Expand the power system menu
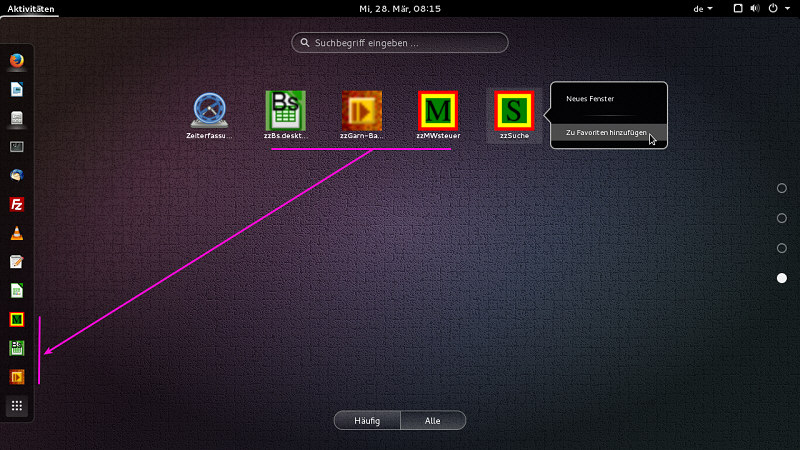The height and width of the screenshot is (450, 800). pos(776,8)
